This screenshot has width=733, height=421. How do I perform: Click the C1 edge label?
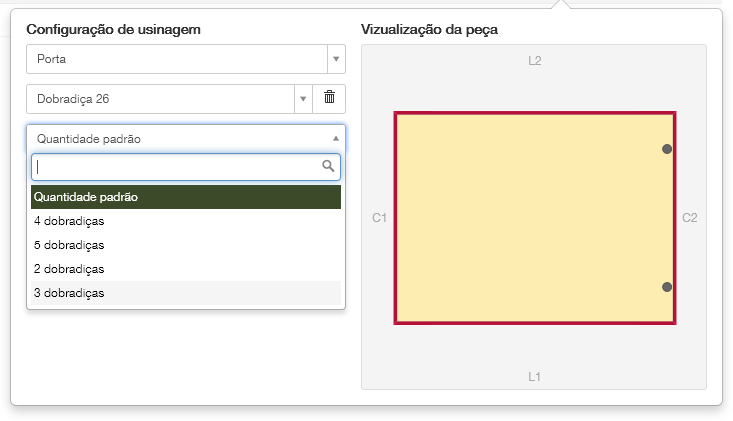click(379, 217)
